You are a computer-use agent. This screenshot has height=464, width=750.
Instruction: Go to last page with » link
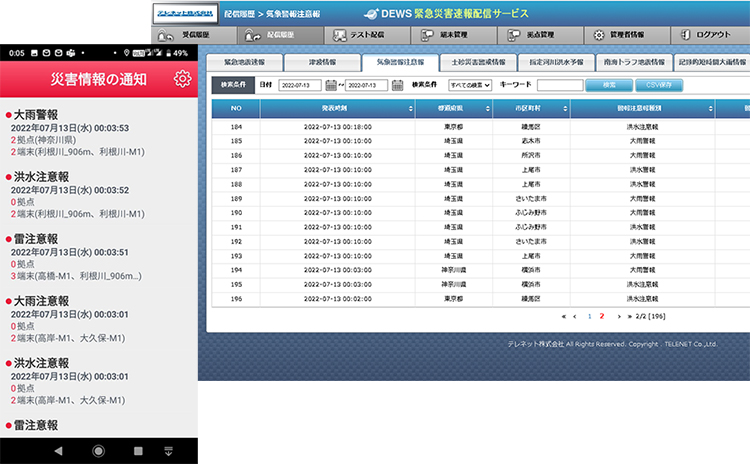[629, 316]
